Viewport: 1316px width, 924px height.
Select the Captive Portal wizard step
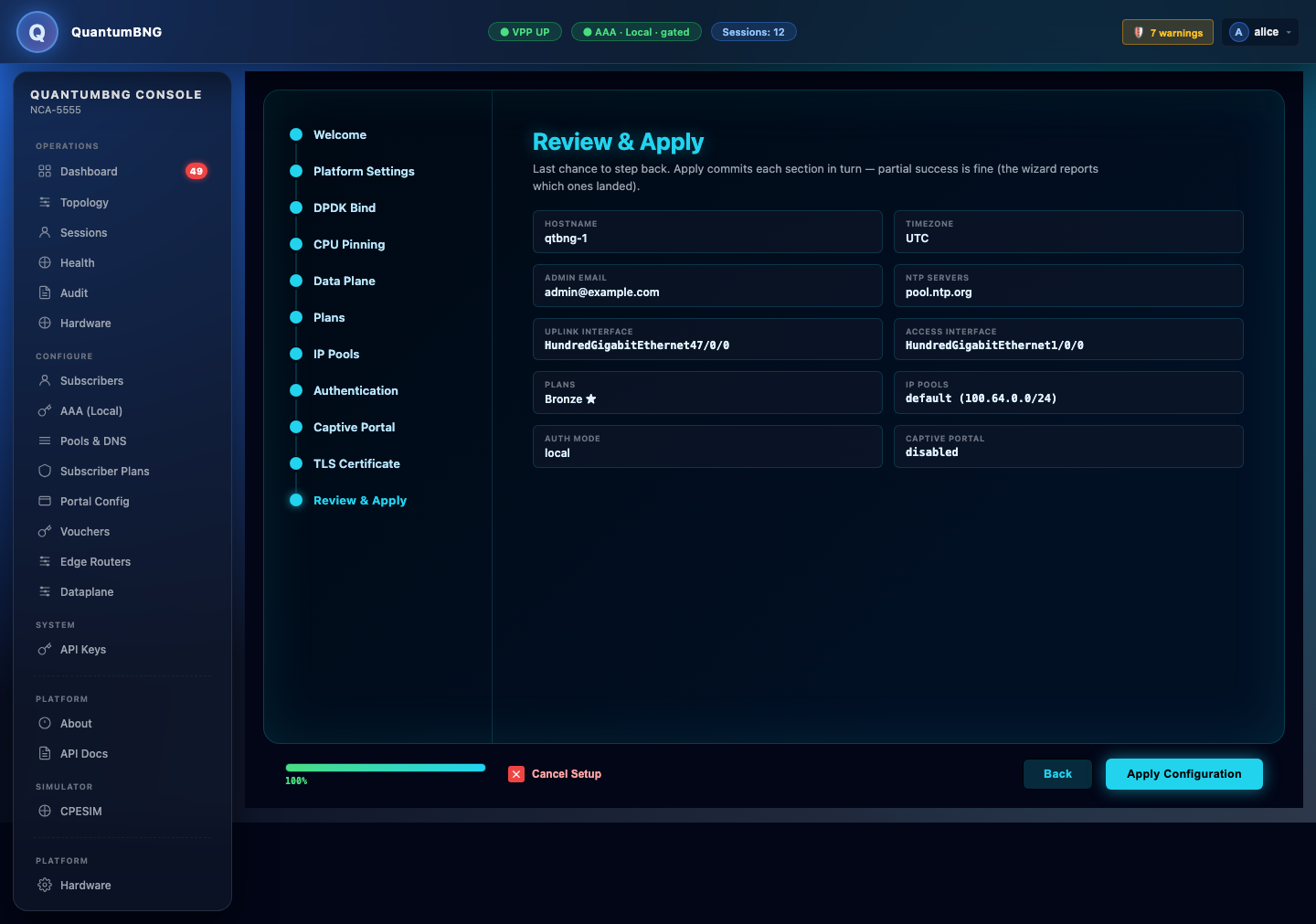pos(344,427)
